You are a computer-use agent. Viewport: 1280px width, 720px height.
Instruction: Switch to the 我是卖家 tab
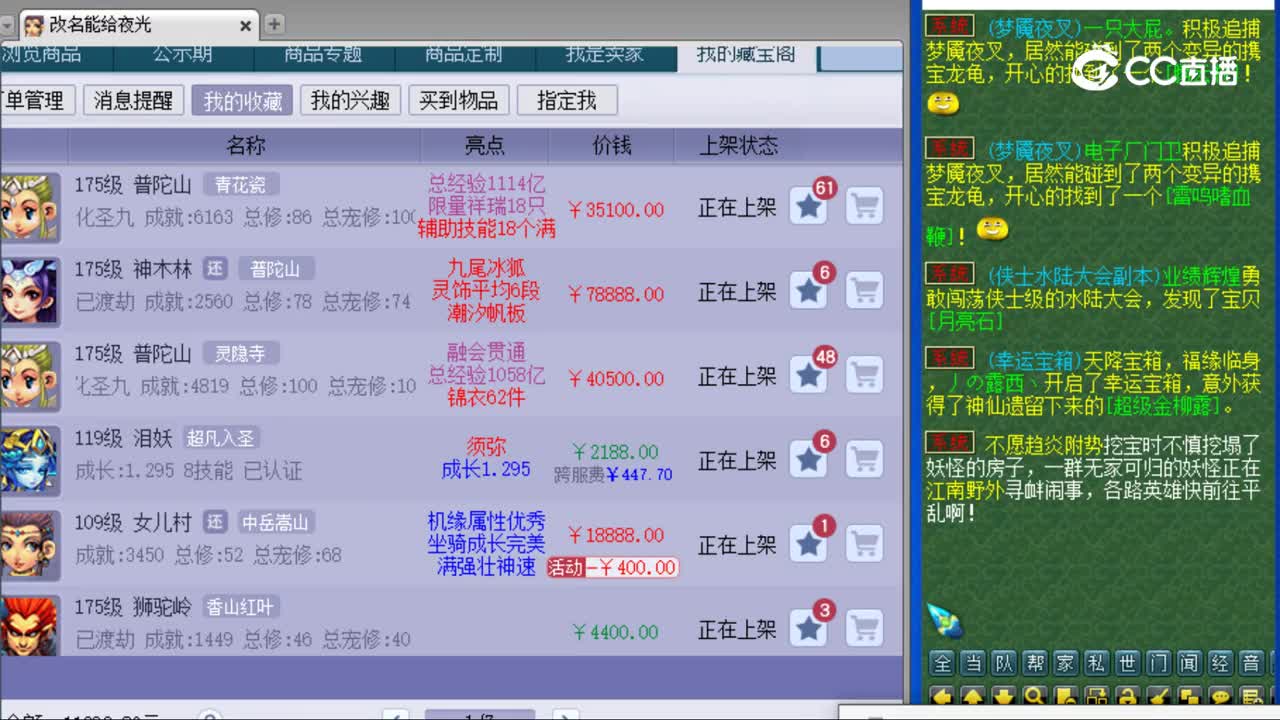(604, 57)
